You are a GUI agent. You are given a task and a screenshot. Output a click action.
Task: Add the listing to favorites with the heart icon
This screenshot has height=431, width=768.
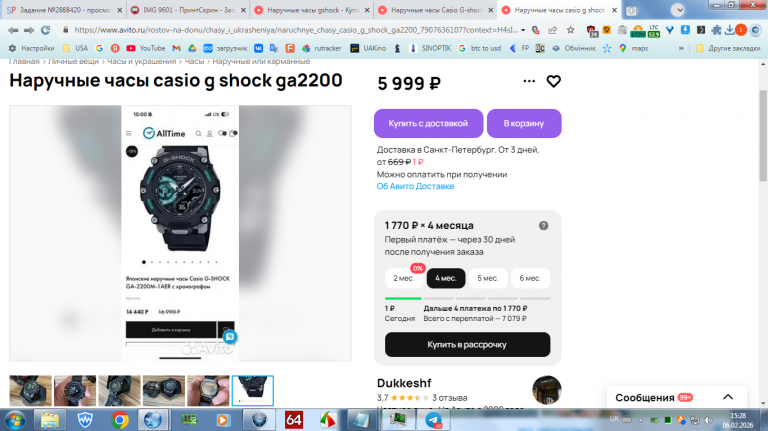553,81
